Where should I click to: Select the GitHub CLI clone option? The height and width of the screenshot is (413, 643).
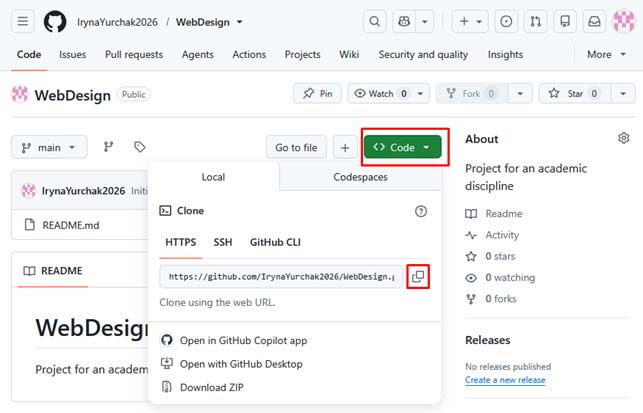pyautogui.click(x=275, y=242)
